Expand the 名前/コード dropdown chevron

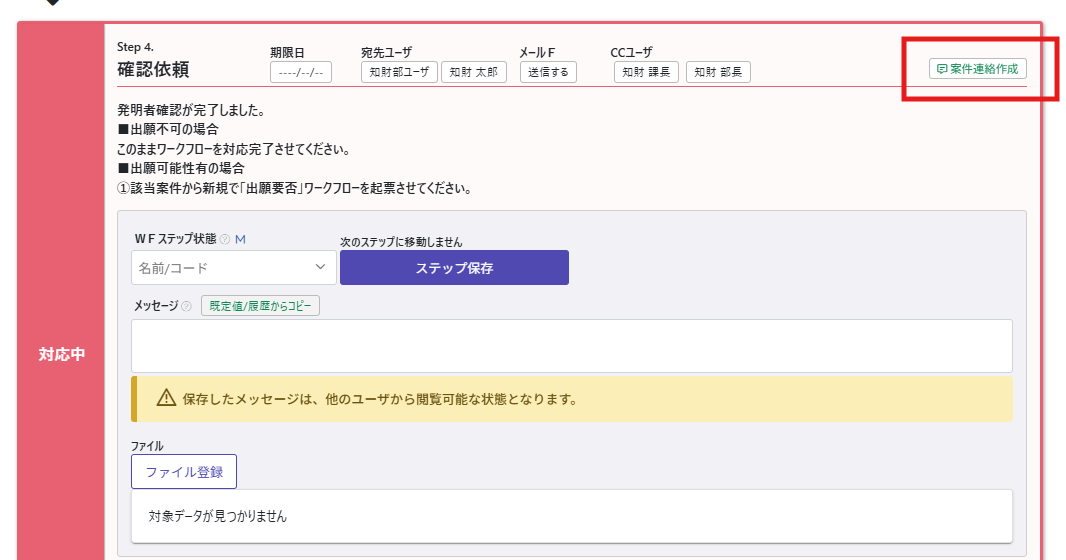pyautogui.click(x=321, y=267)
